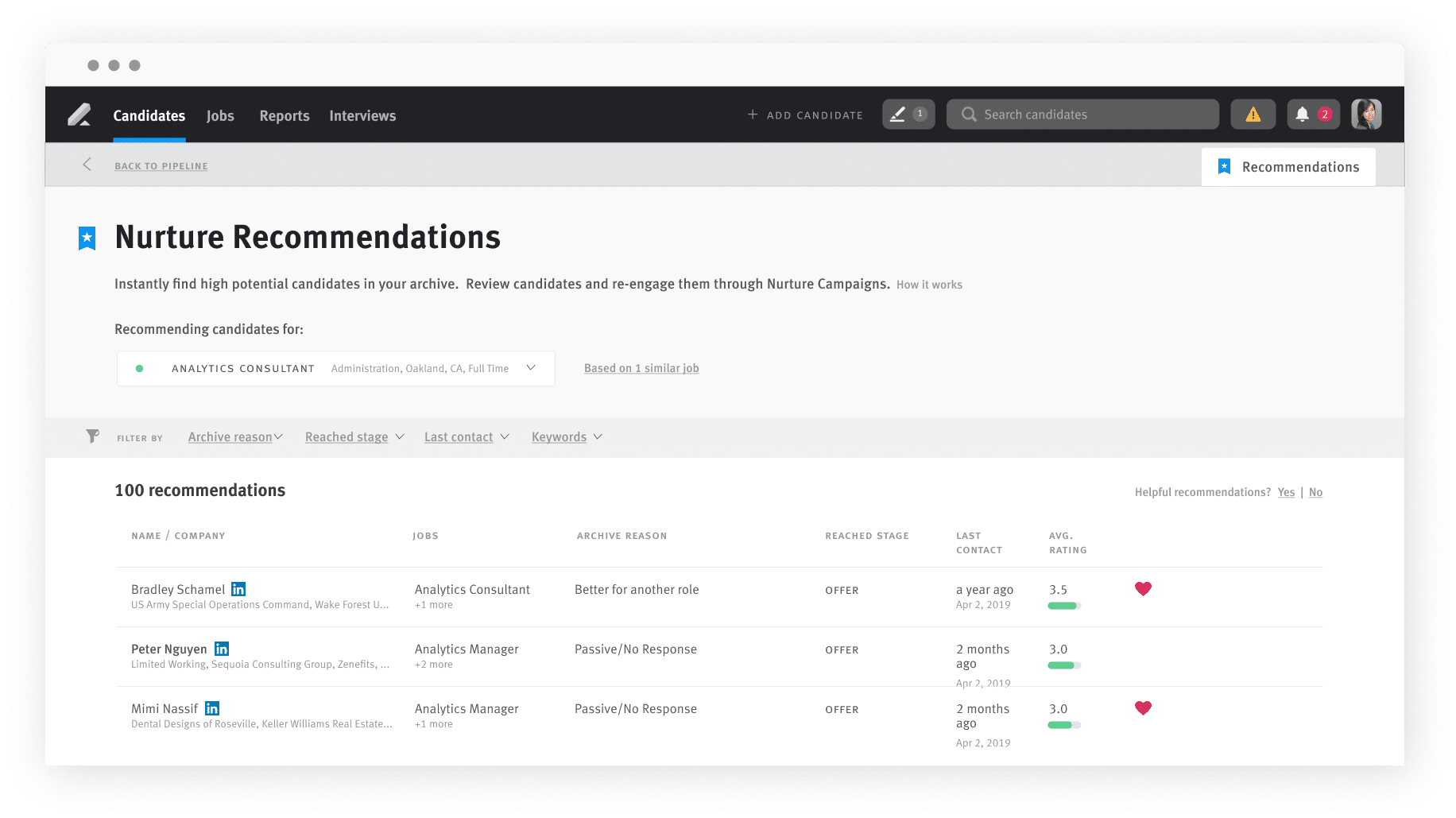
Task: Open the Reached stage filter
Action: pos(354,437)
